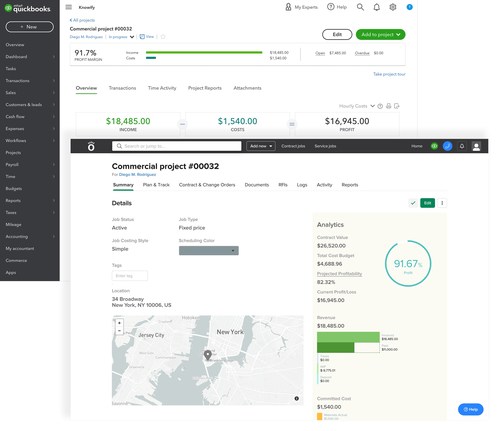Screen dimensions: 500x431
Task: Open the Add new dropdown in Knowify
Action: point(261,146)
